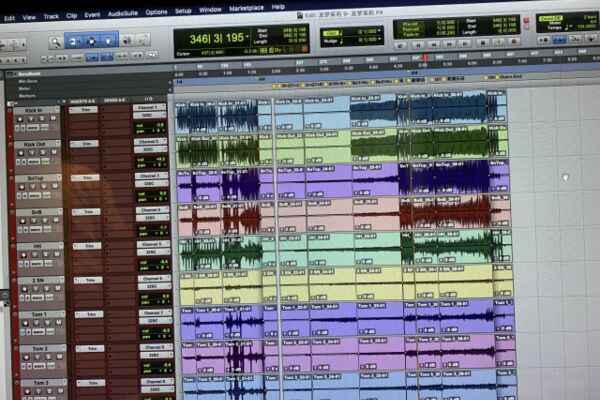The height and width of the screenshot is (400, 600).
Task: Click the transport Rewind button
Action: tap(434, 45)
